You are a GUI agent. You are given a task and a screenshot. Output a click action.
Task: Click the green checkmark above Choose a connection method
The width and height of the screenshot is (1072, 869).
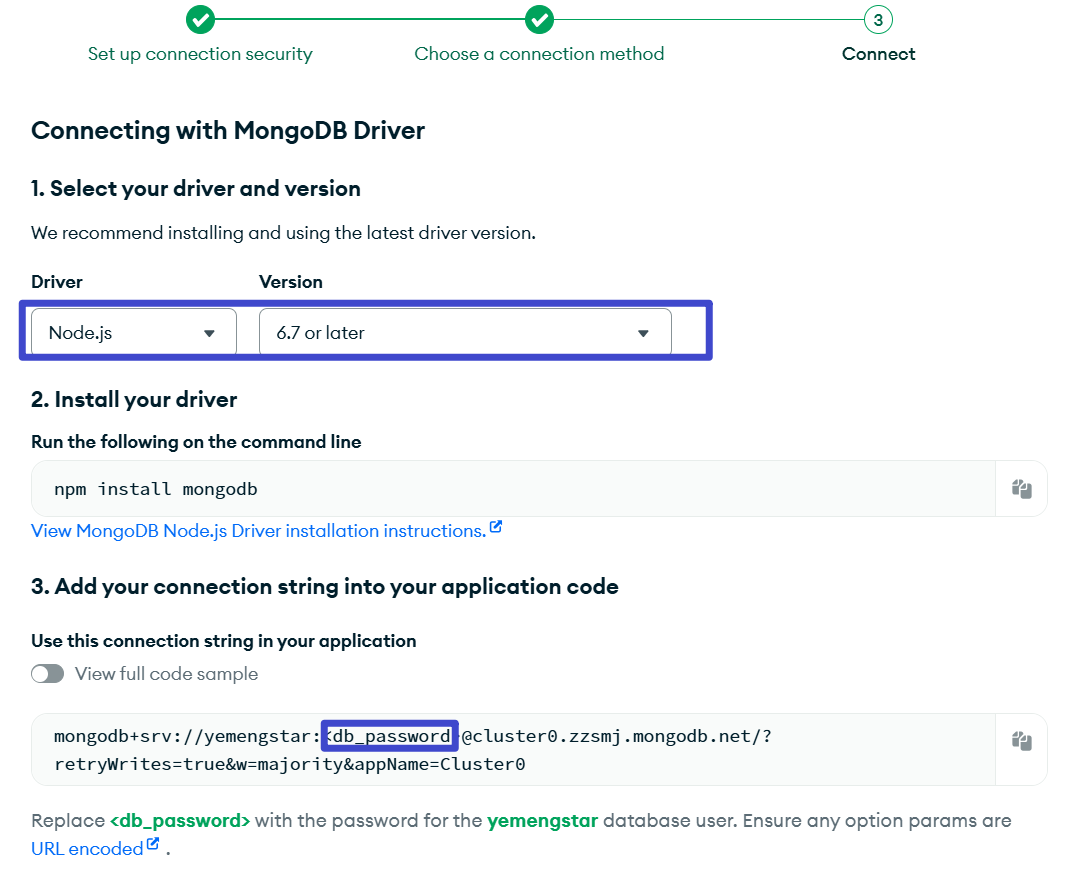click(540, 19)
